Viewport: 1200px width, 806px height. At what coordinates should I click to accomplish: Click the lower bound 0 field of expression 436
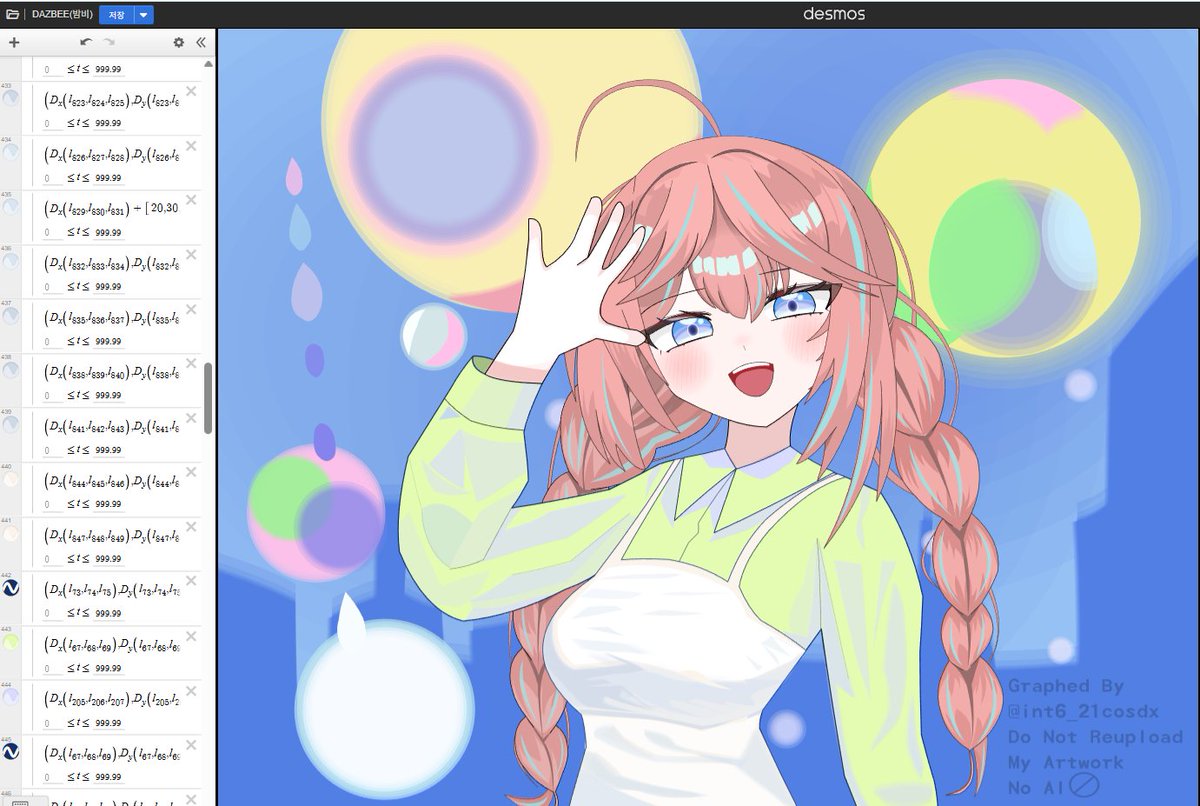(x=52, y=287)
